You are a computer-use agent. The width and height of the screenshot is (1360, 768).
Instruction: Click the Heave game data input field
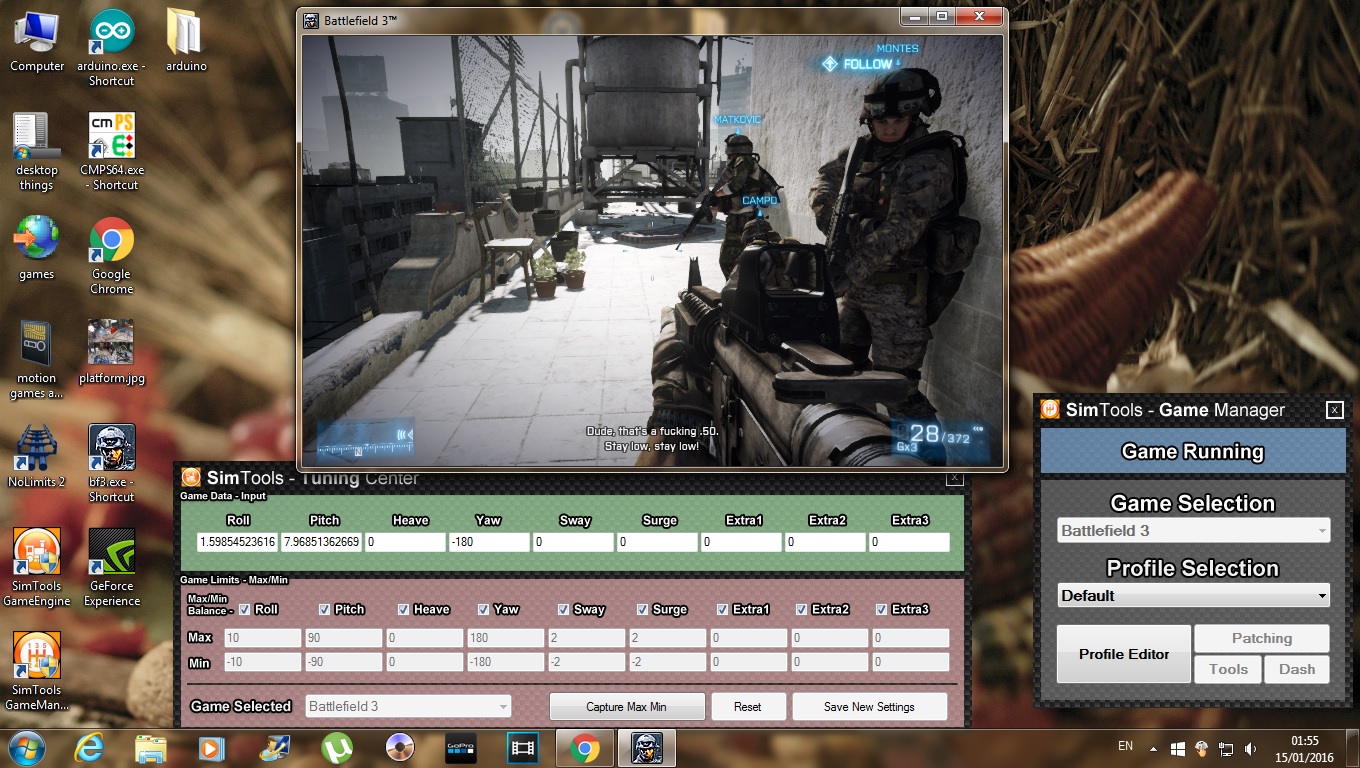[x=405, y=542]
